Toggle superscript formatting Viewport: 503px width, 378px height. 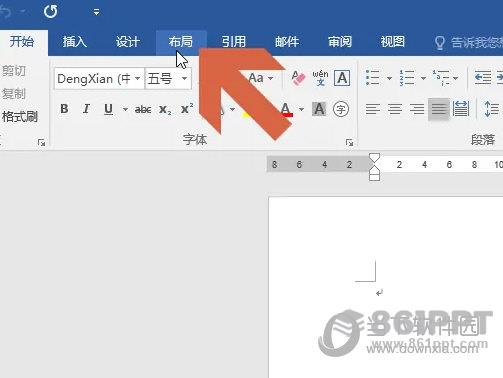(x=187, y=109)
